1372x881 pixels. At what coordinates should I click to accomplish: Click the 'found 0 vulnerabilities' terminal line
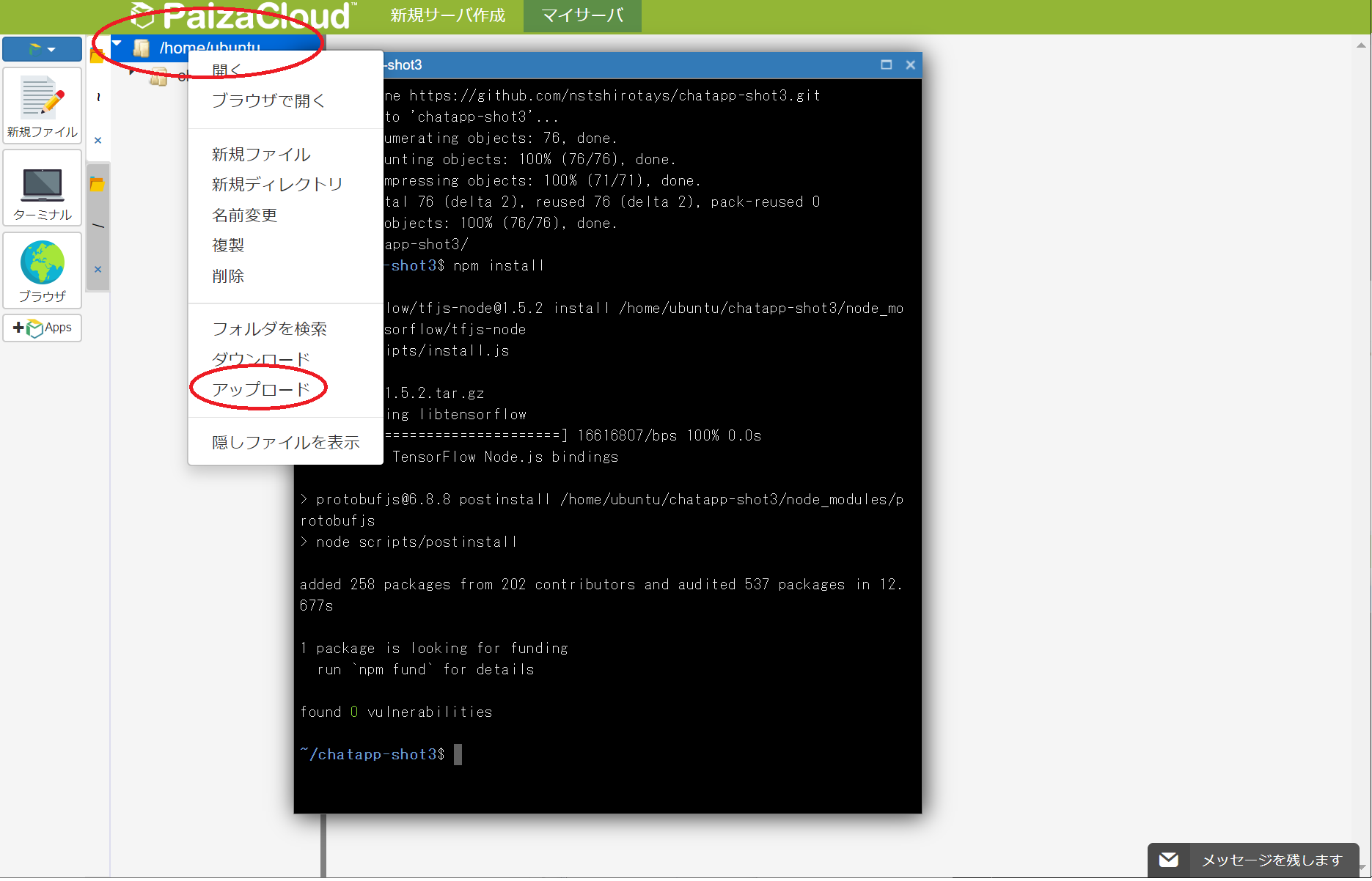396,712
